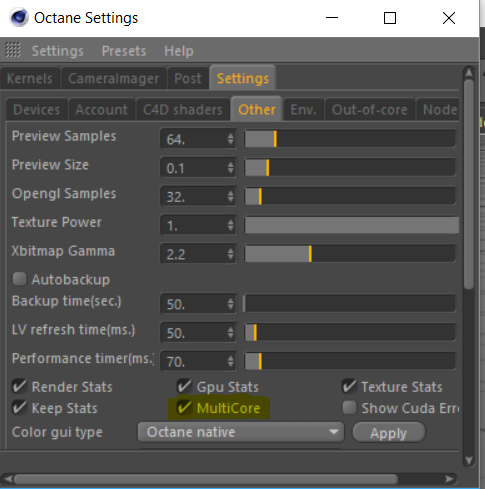
Task: Open the Color gui type dropdown
Action: tap(241, 432)
